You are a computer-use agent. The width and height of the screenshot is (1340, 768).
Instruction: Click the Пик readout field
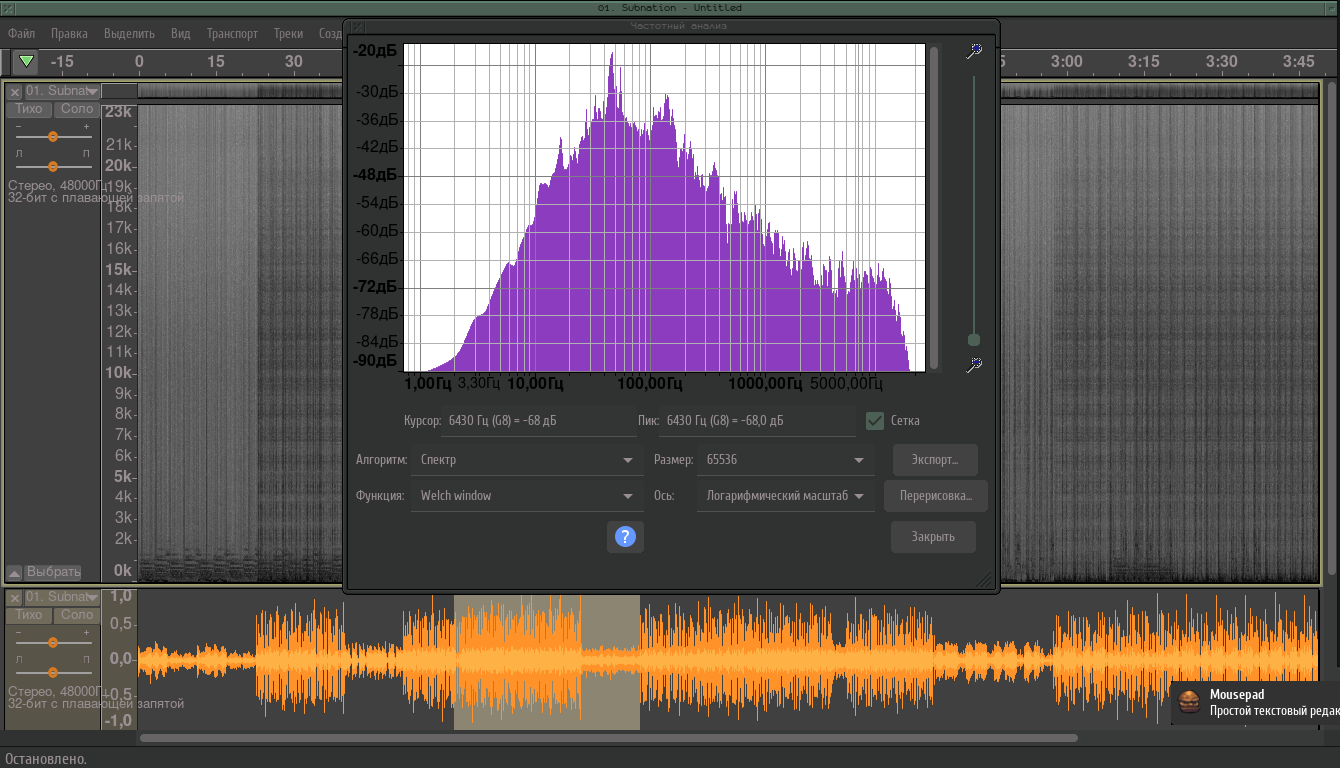(758, 421)
